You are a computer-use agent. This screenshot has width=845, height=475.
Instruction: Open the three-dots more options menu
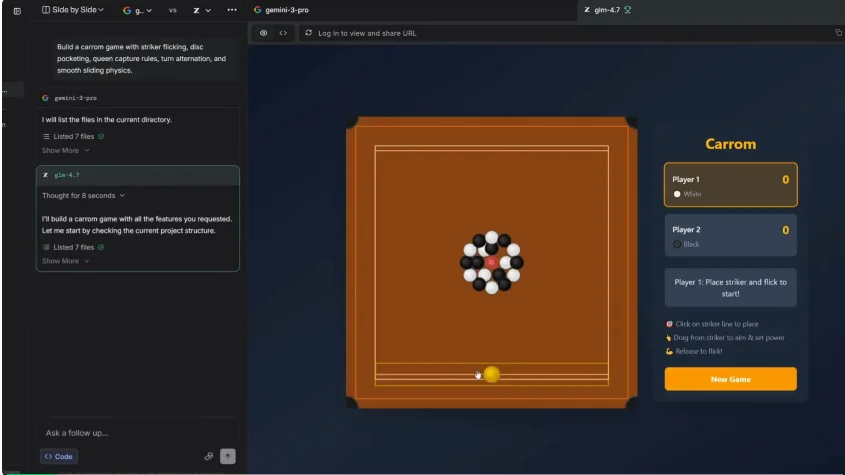[x=232, y=10]
